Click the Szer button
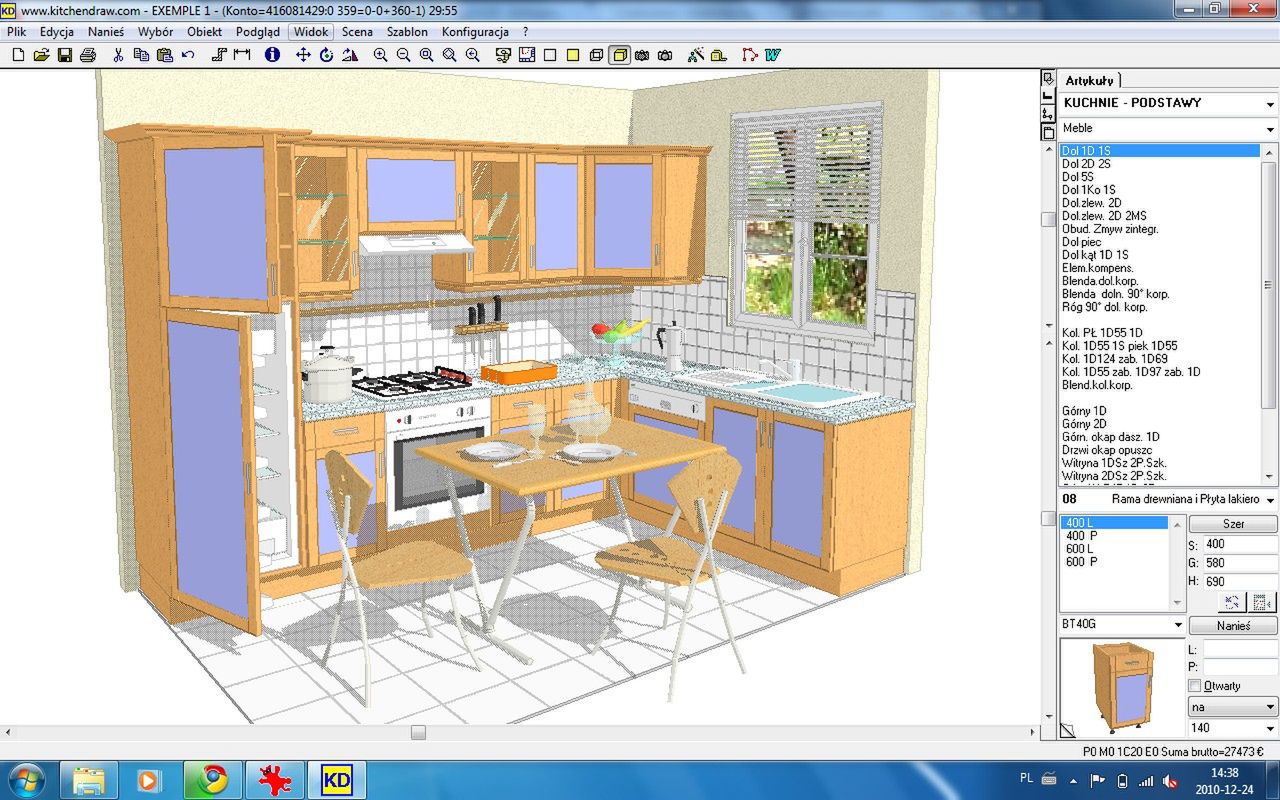The image size is (1280, 800). (1233, 524)
